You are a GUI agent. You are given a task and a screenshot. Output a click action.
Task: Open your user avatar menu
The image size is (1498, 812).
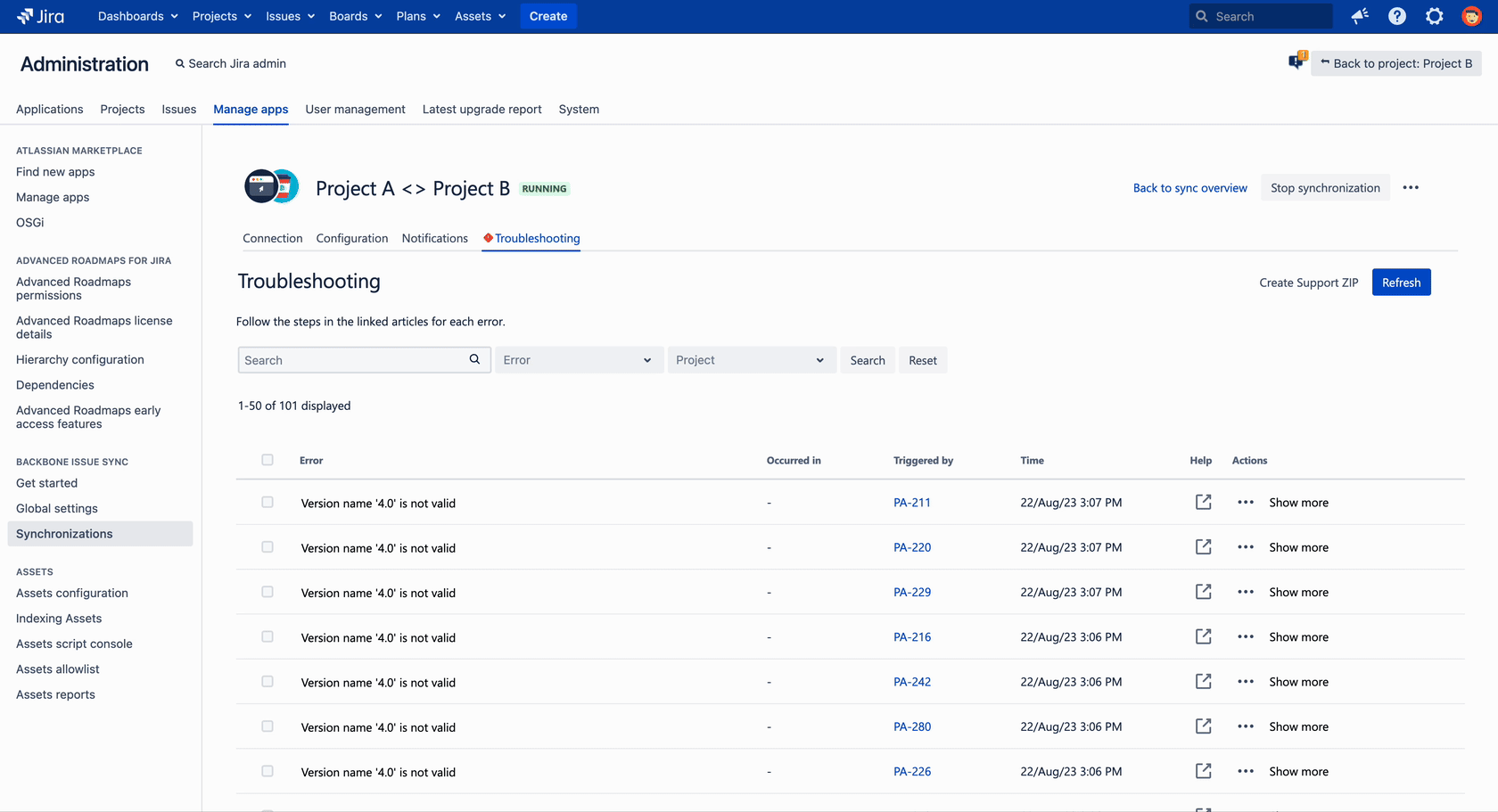tap(1471, 16)
